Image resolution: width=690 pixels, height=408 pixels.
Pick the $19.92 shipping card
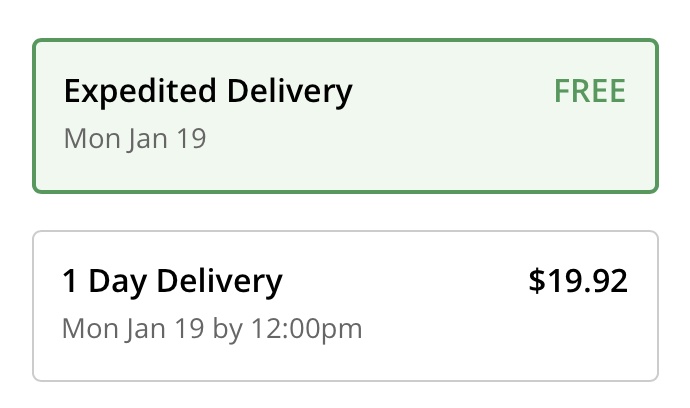click(345, 305)
